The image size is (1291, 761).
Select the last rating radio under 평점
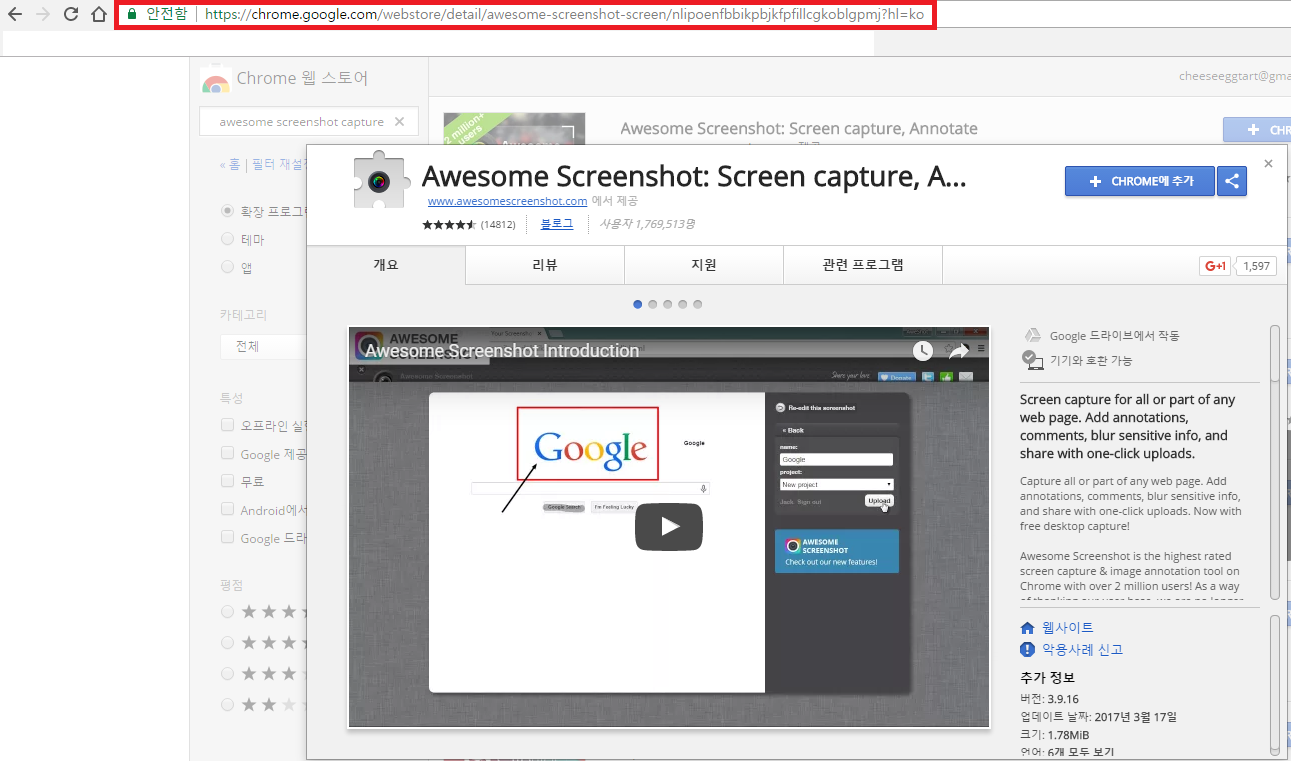click(x=228, y=704)
